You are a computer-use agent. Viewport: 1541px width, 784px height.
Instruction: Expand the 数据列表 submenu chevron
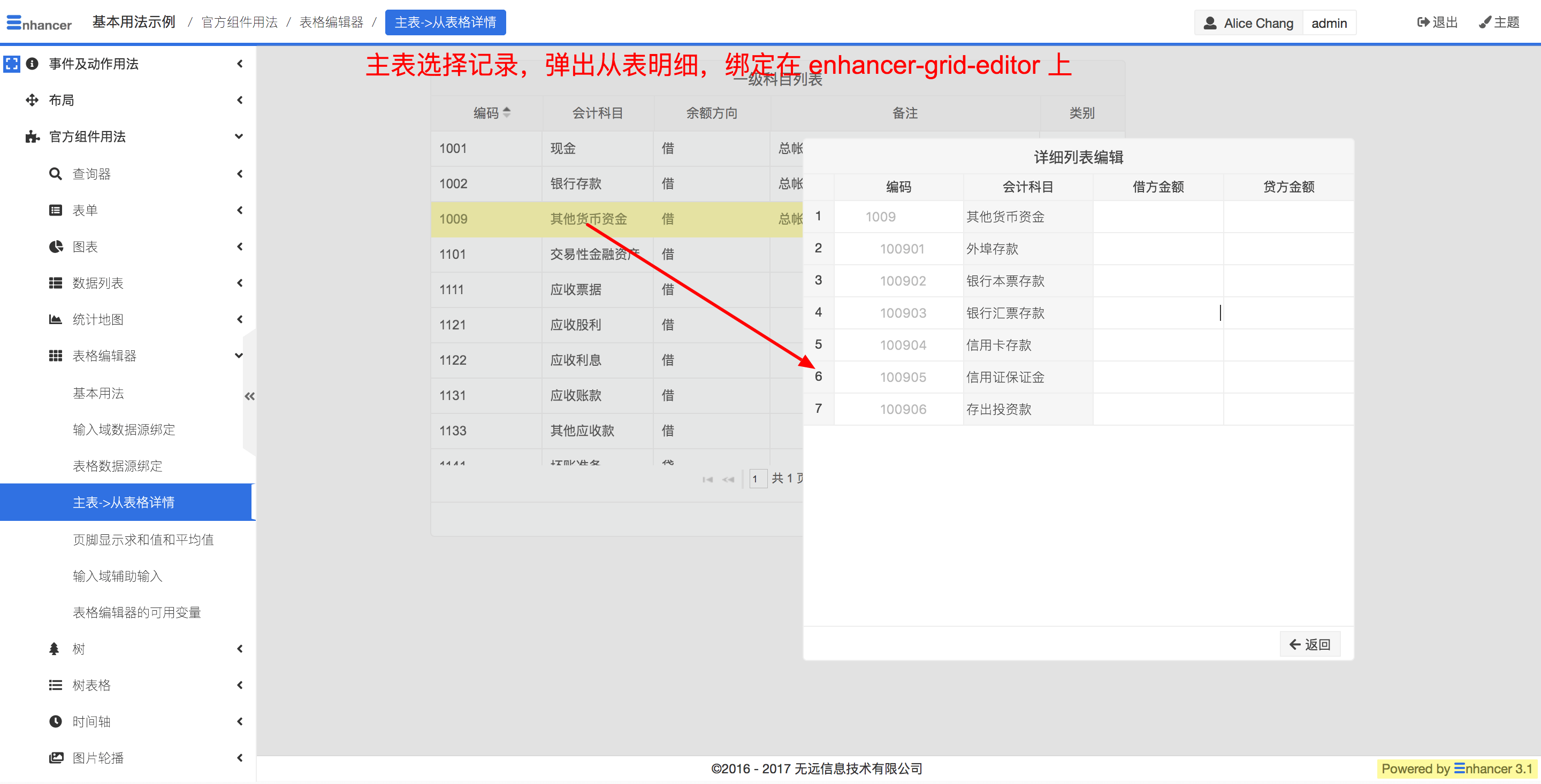tap(240, 283)
